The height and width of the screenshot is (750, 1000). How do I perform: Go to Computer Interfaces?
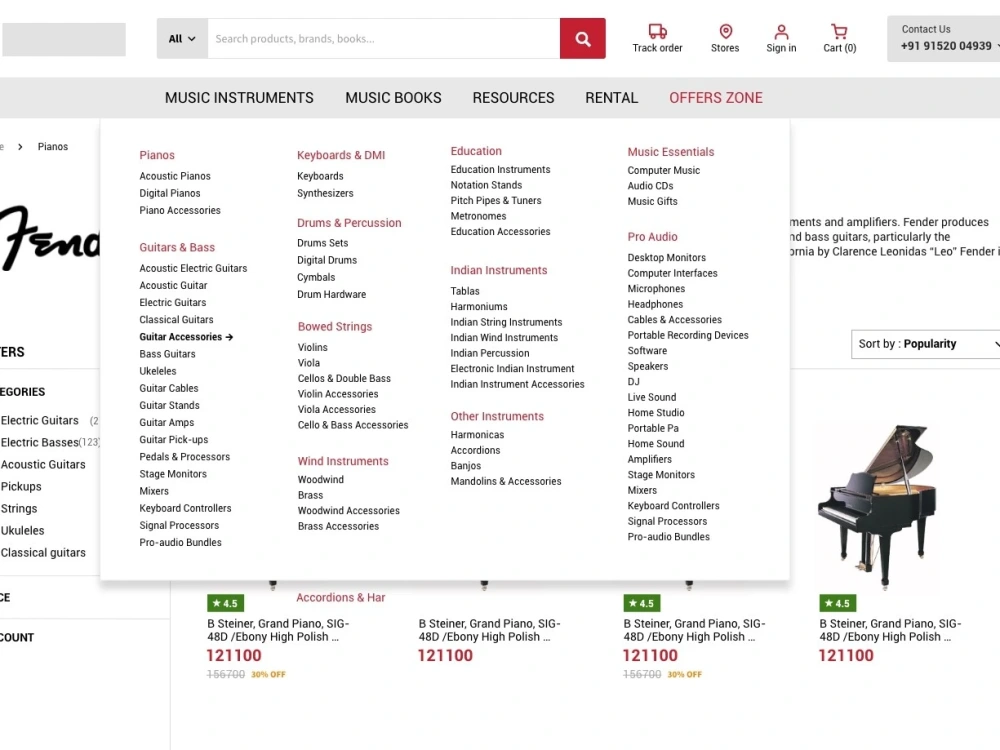click(672, 274)
